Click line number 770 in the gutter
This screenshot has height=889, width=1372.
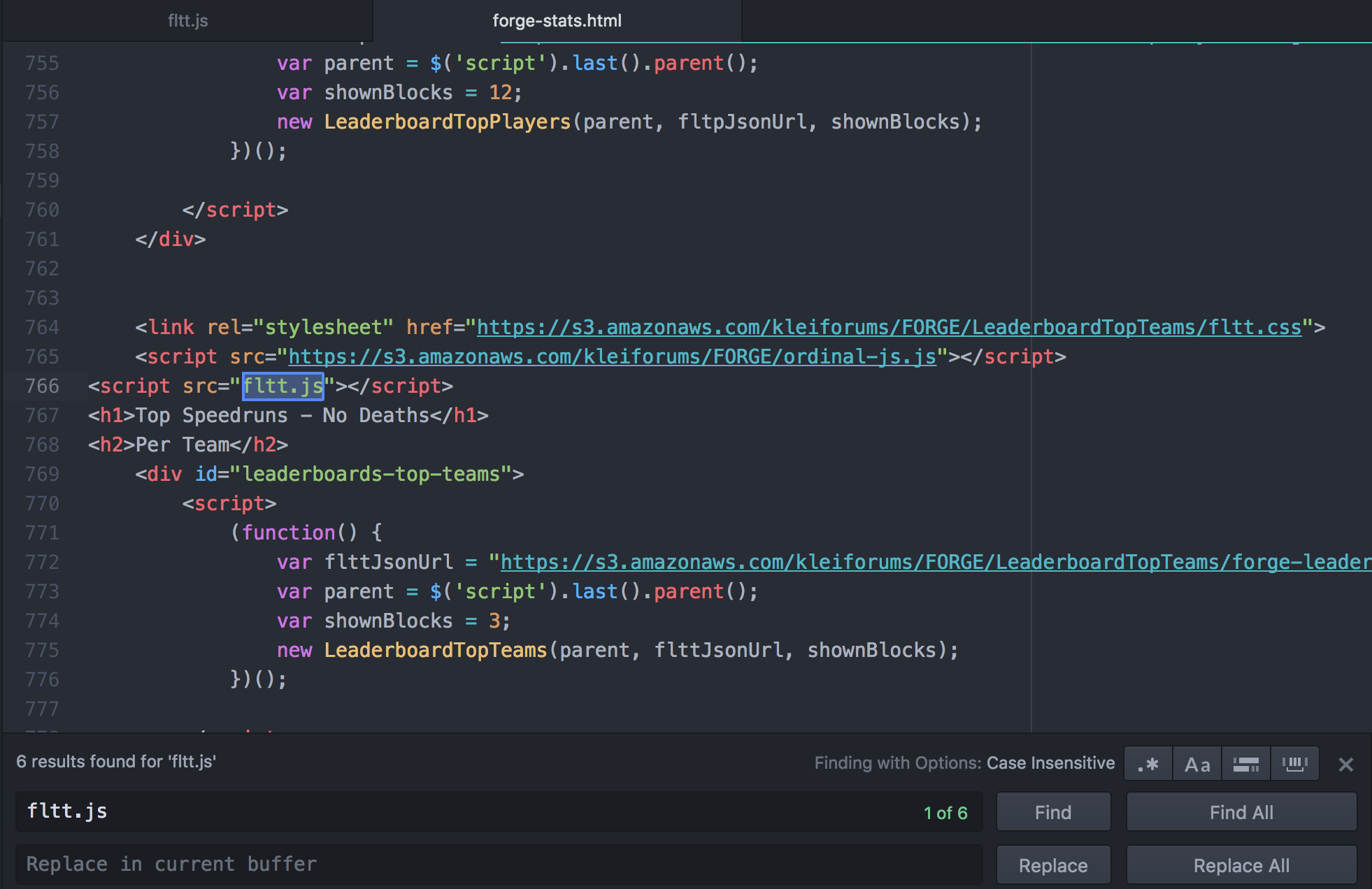[x=42, y=503]
